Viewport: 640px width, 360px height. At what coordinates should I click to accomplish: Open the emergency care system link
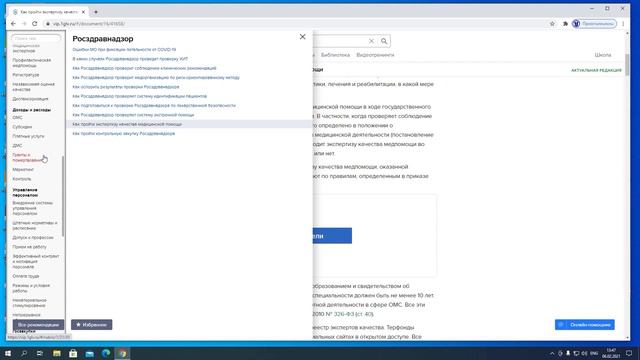point(133,115)
